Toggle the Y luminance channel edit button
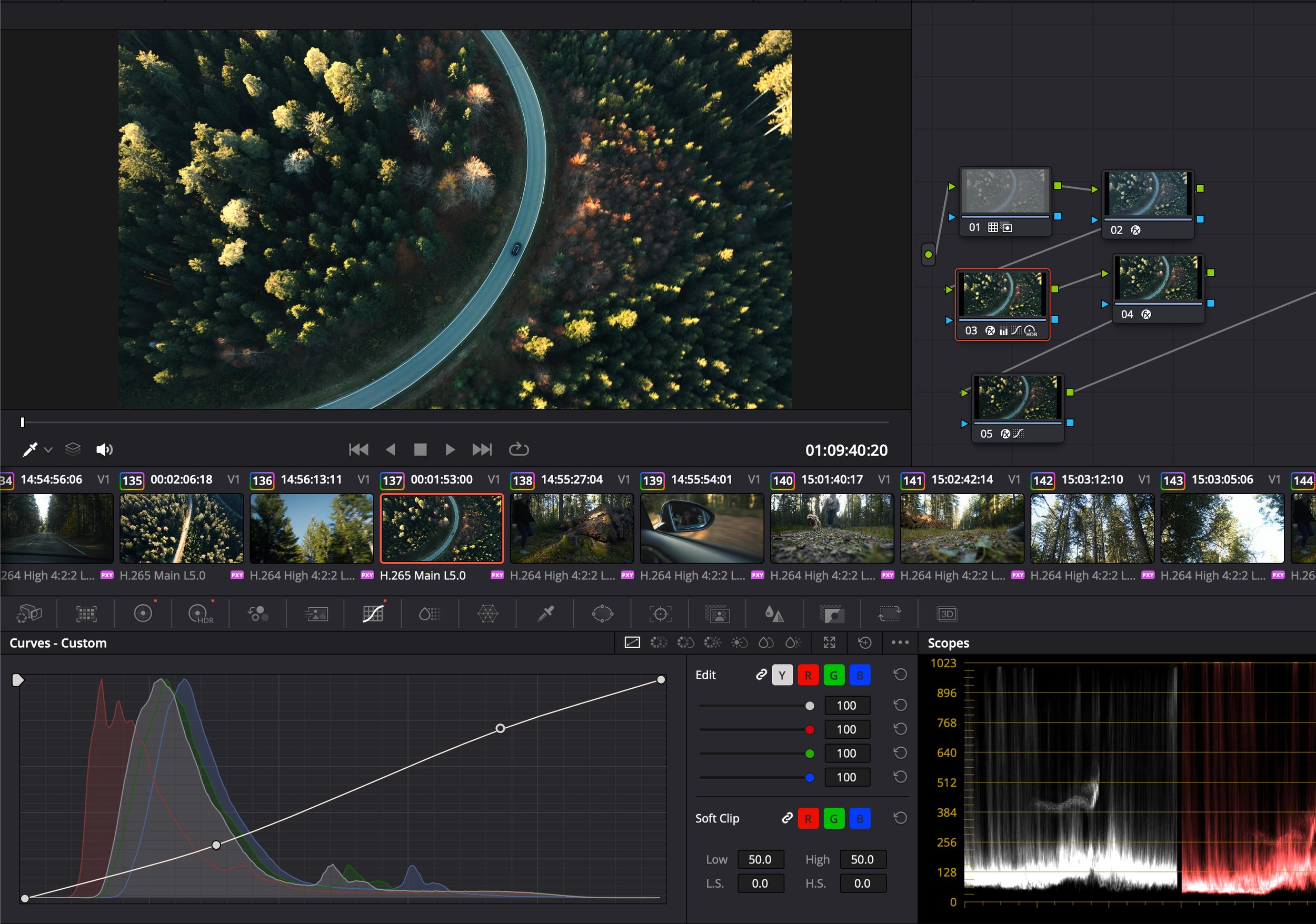Viewport: 1316px width, 924px height. [782, 676]
